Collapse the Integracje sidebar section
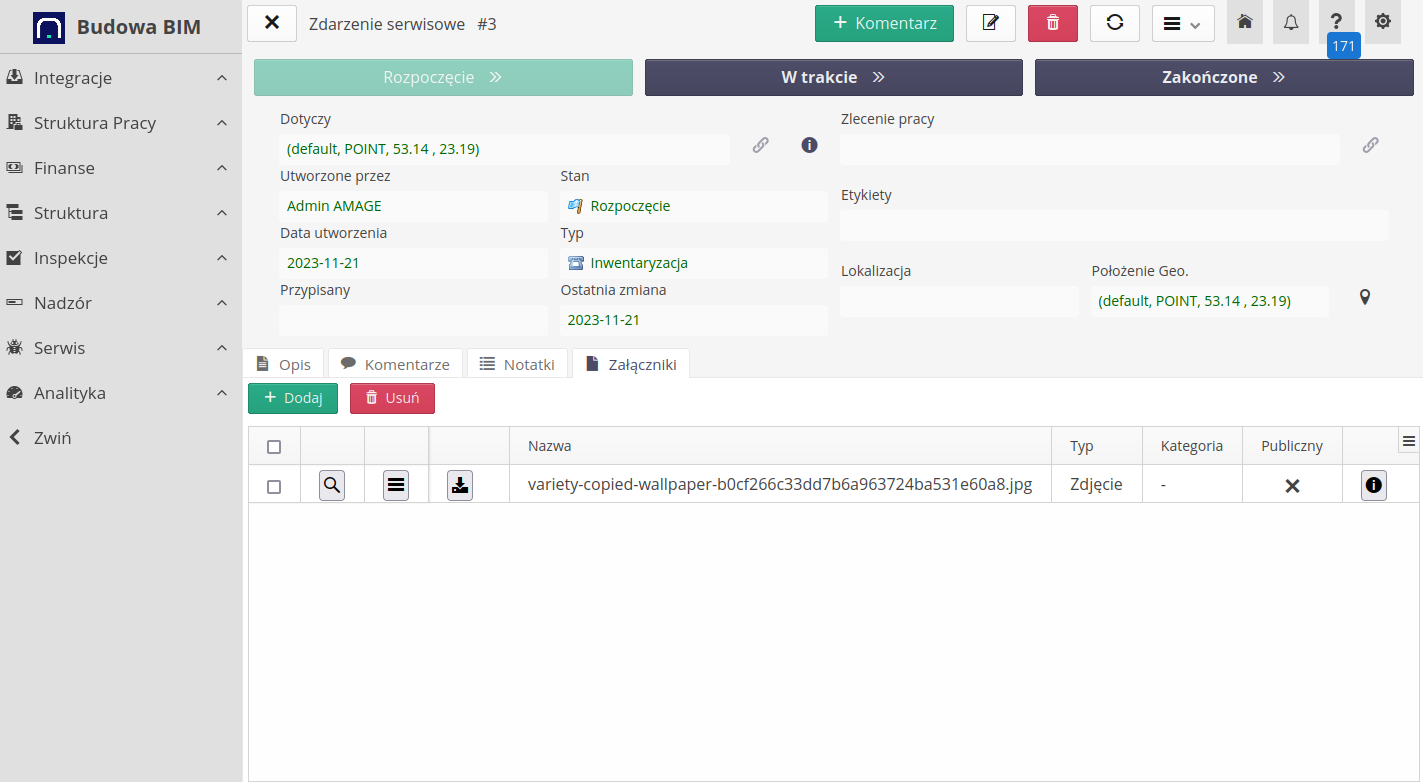This screenshot has height=782, width=1423. [222, 78]
